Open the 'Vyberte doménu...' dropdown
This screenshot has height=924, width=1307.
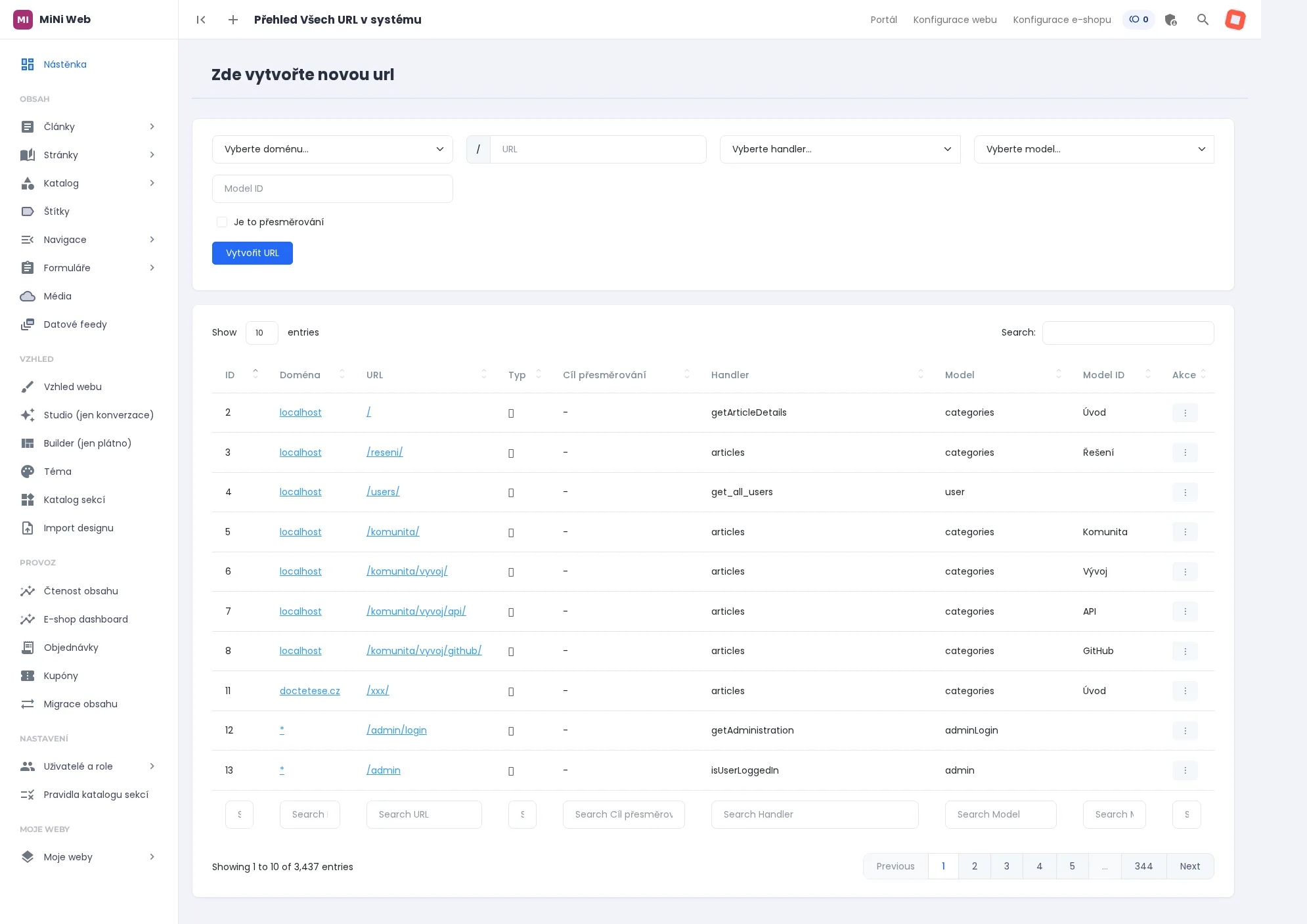coord(332,149)
